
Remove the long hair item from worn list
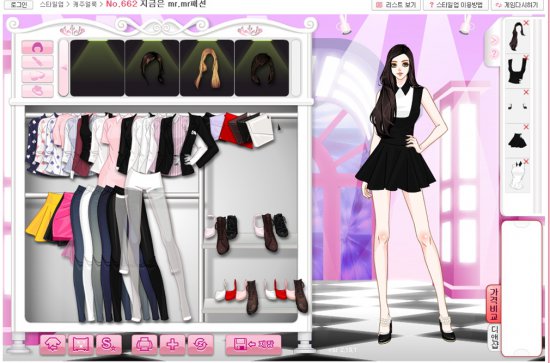[526, 23]
